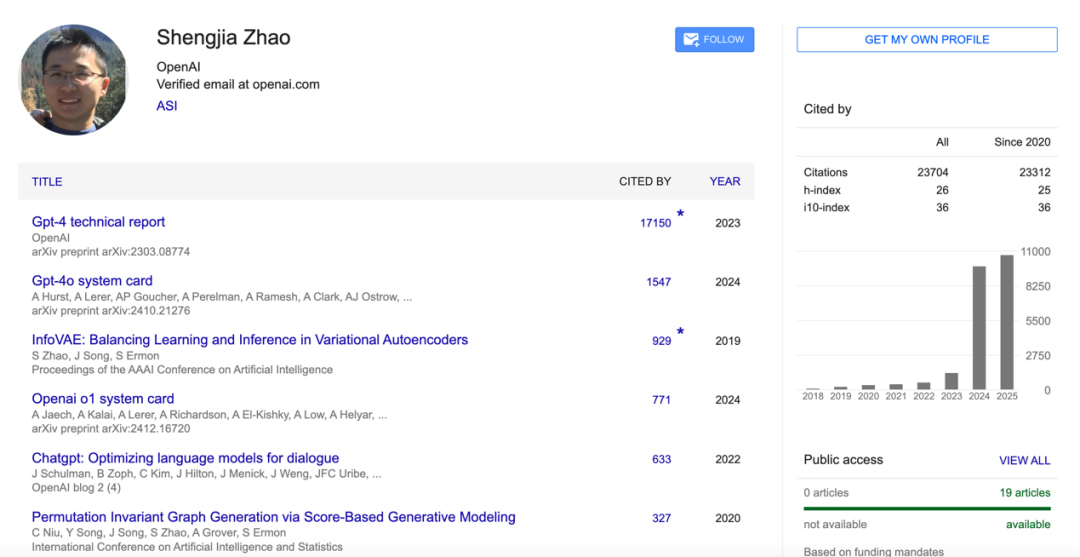
Task: Click the Cited By column header
Action: (645, 182)
